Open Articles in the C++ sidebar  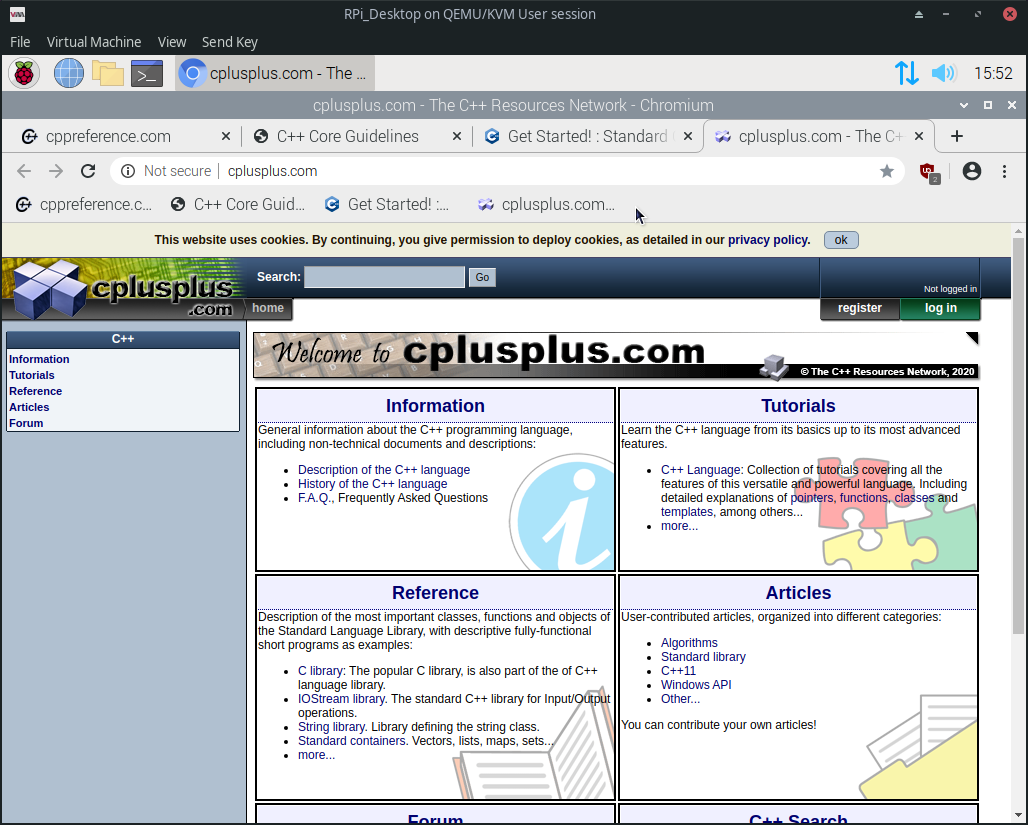point(29,407)
